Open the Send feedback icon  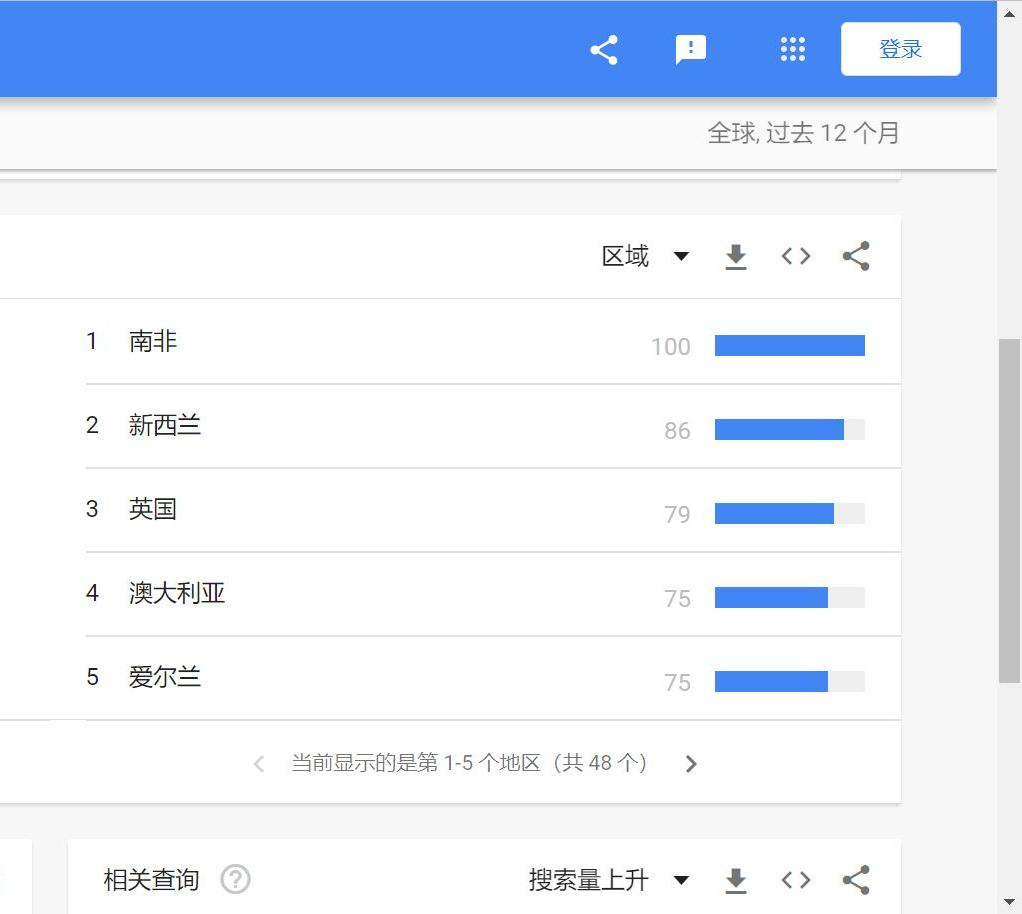pos(691,49)
